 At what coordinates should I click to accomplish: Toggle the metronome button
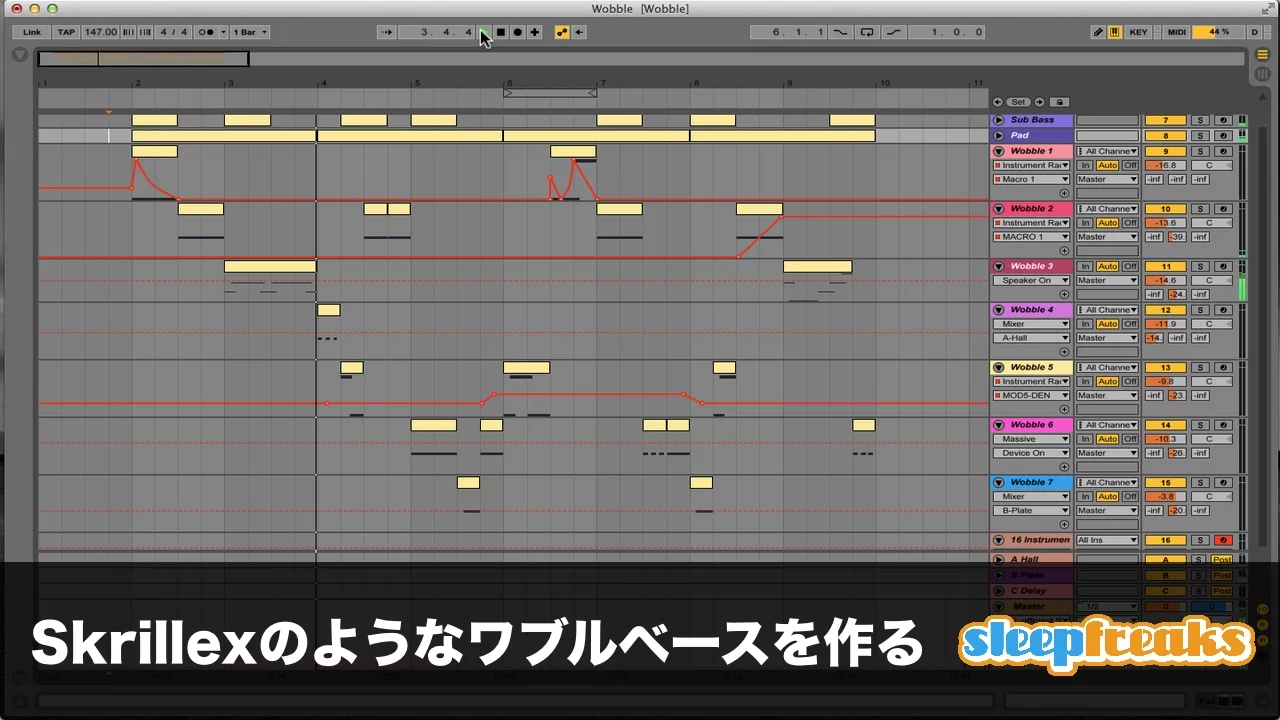point(206,32)
